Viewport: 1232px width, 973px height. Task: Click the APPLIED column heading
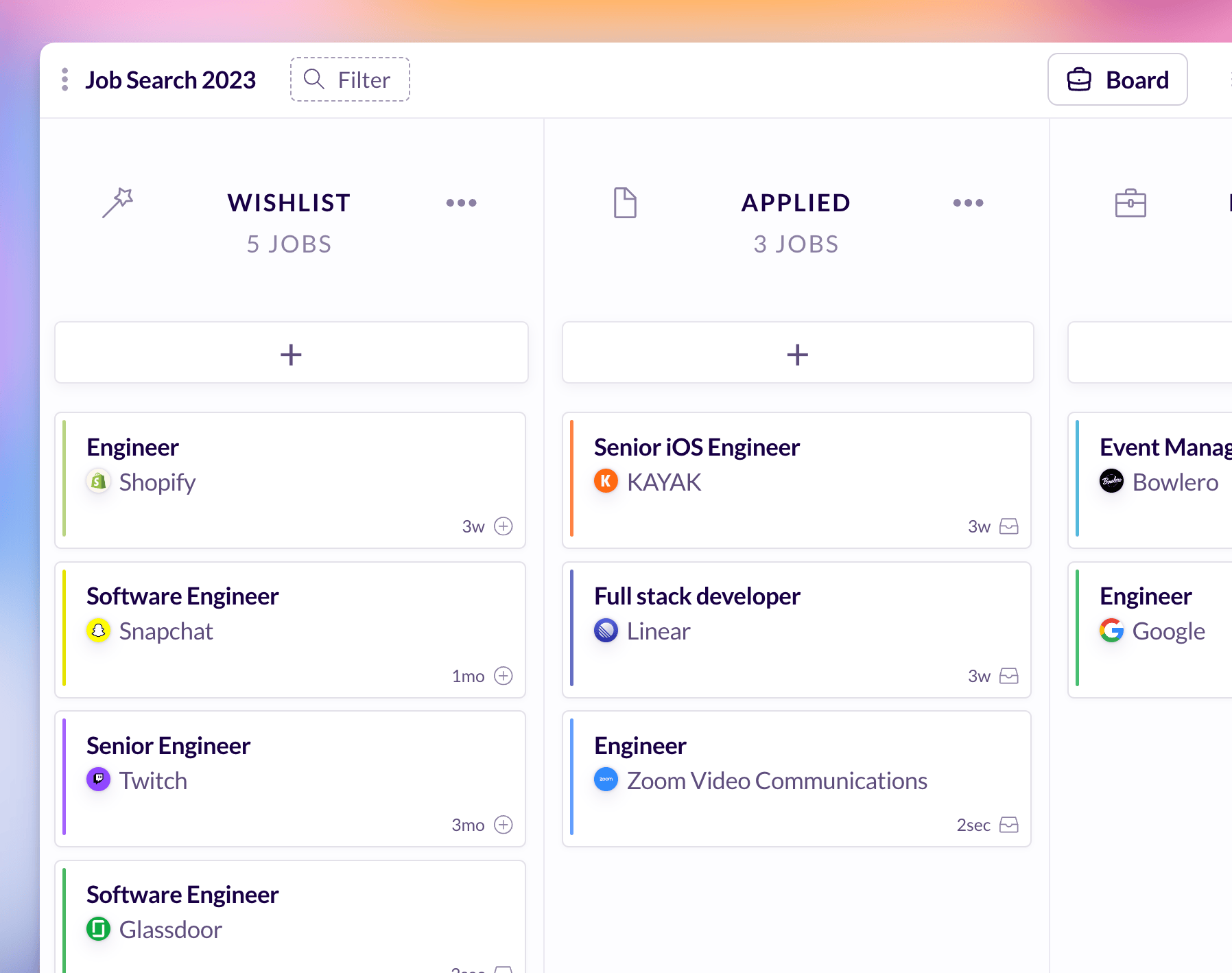[x=796, y=203]
